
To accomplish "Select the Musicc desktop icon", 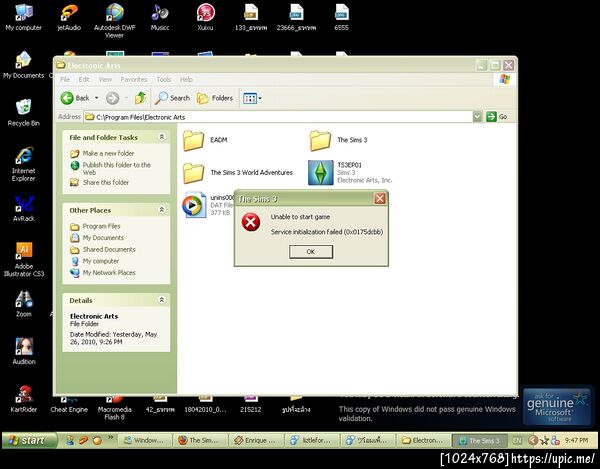I will [160, 16].
